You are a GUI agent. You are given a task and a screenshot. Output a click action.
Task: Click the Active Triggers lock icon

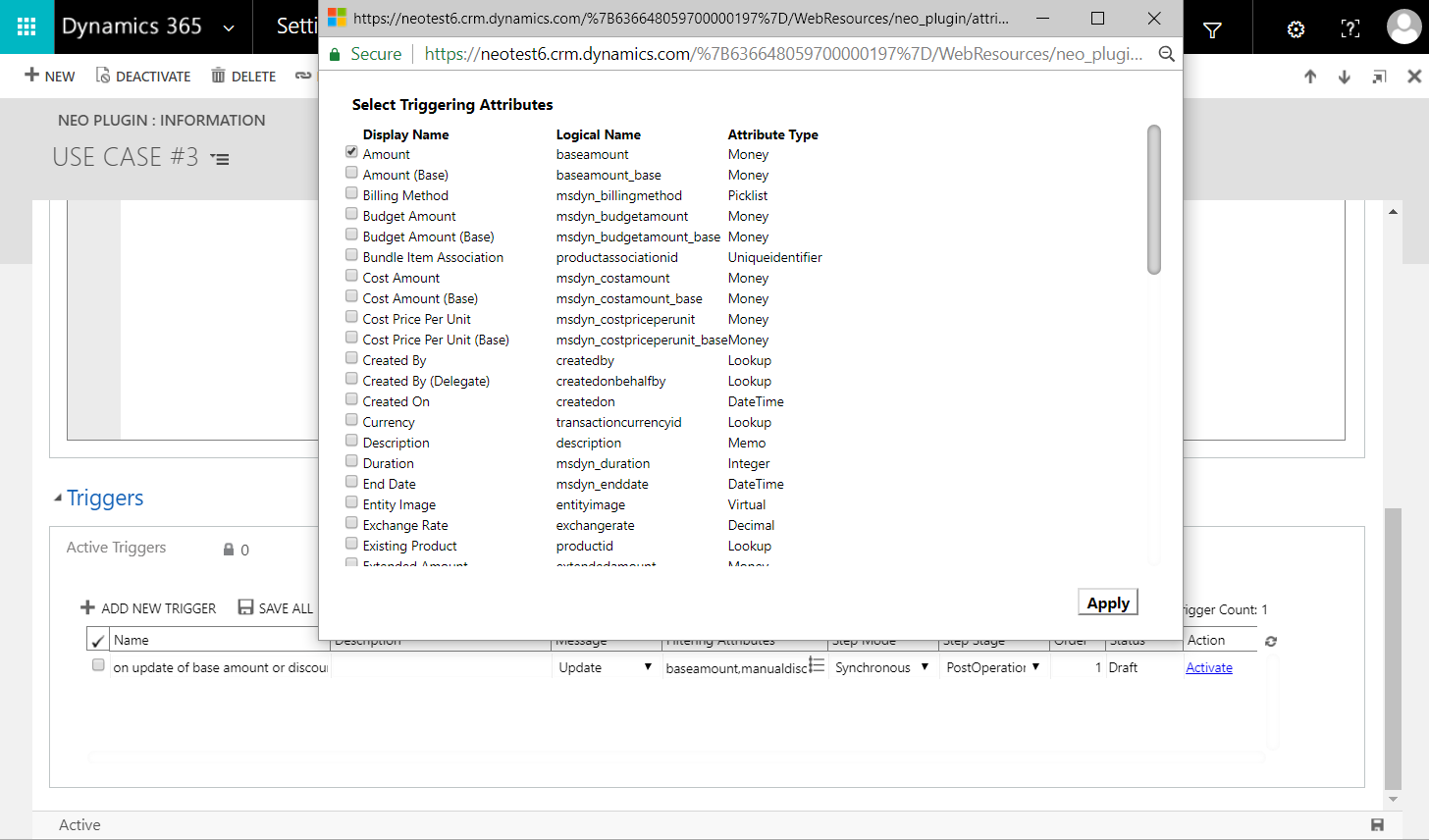(x=229, y=550)
